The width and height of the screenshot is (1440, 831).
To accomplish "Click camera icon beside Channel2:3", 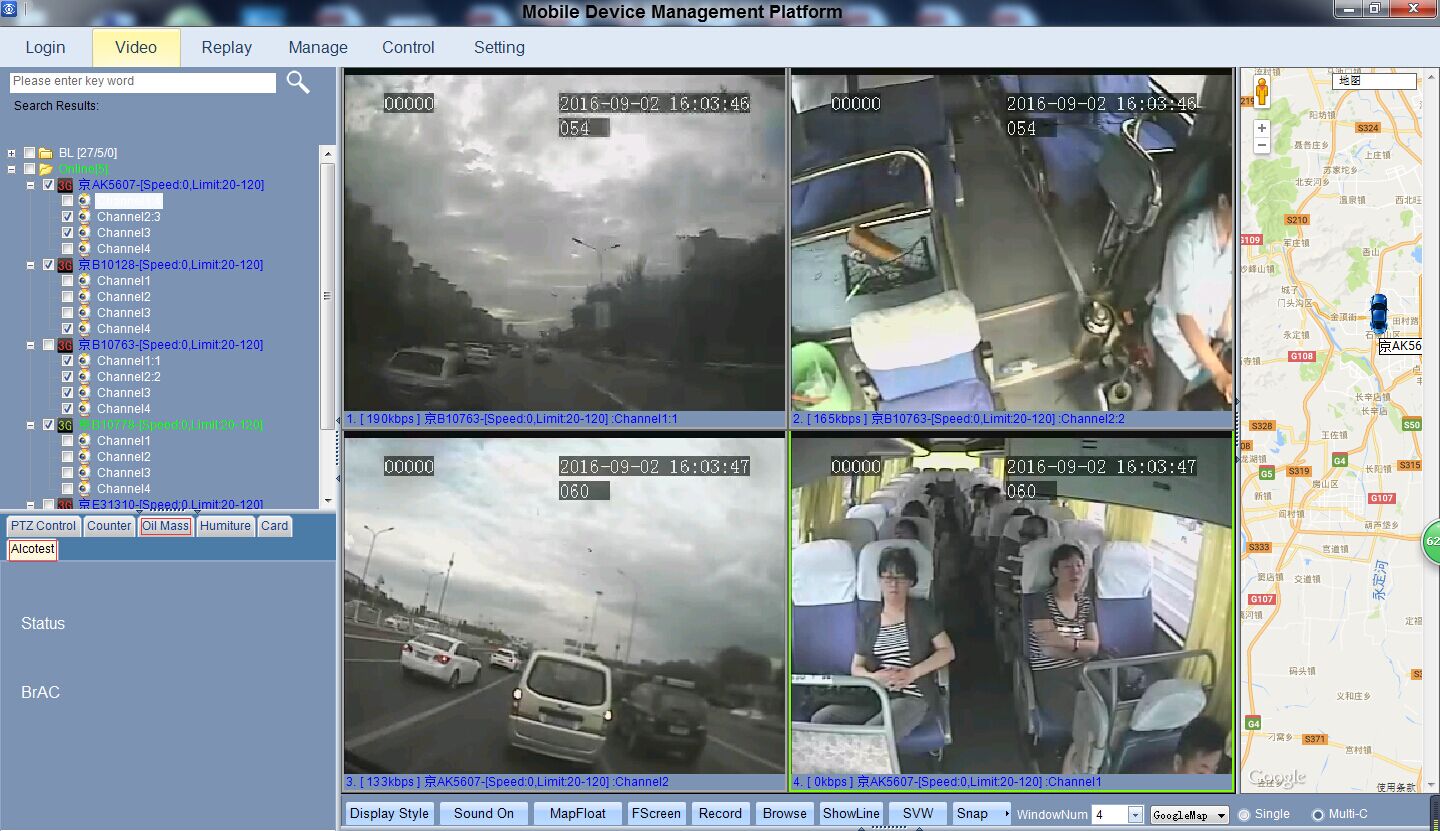I will (x=84, y=217).
